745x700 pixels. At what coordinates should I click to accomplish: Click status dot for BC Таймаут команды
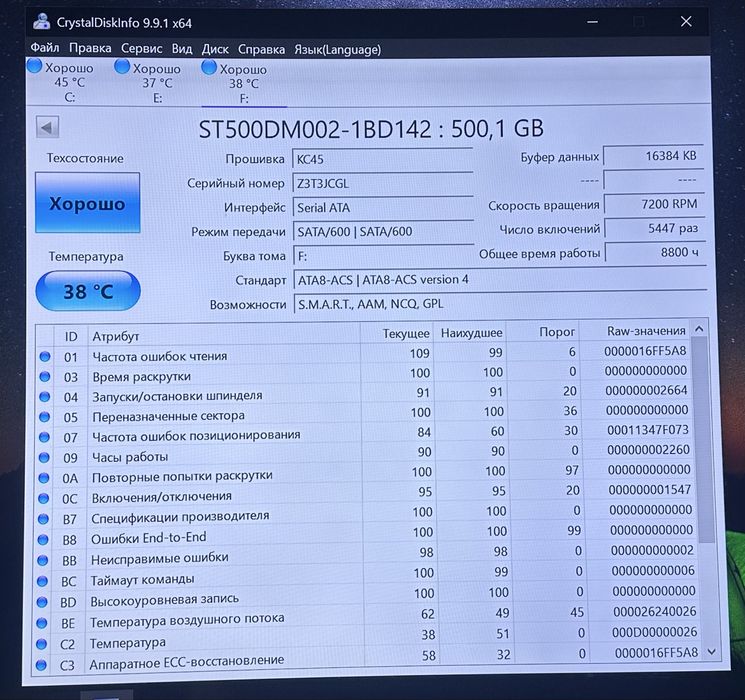[43, 581]
